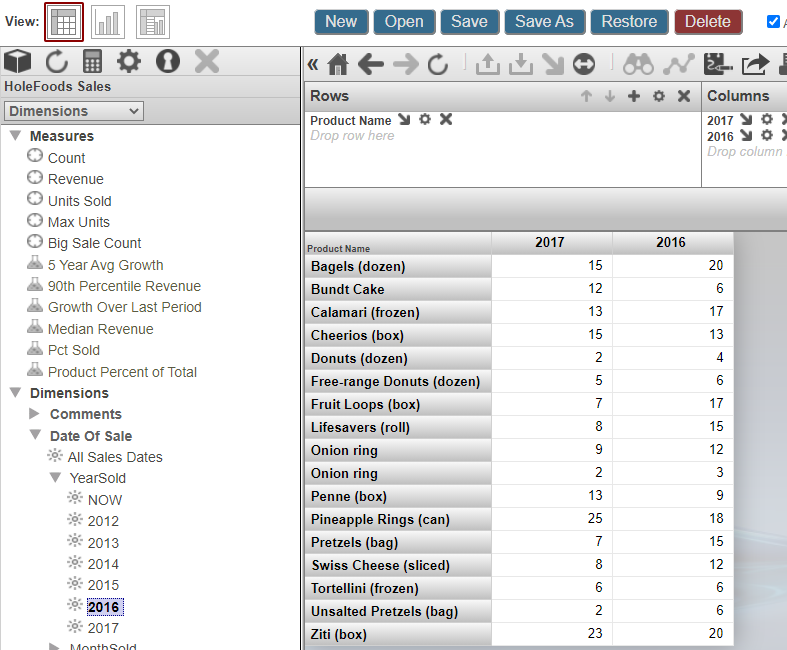
Task: Select the Count measure
Action: click(x=66, y=158)
